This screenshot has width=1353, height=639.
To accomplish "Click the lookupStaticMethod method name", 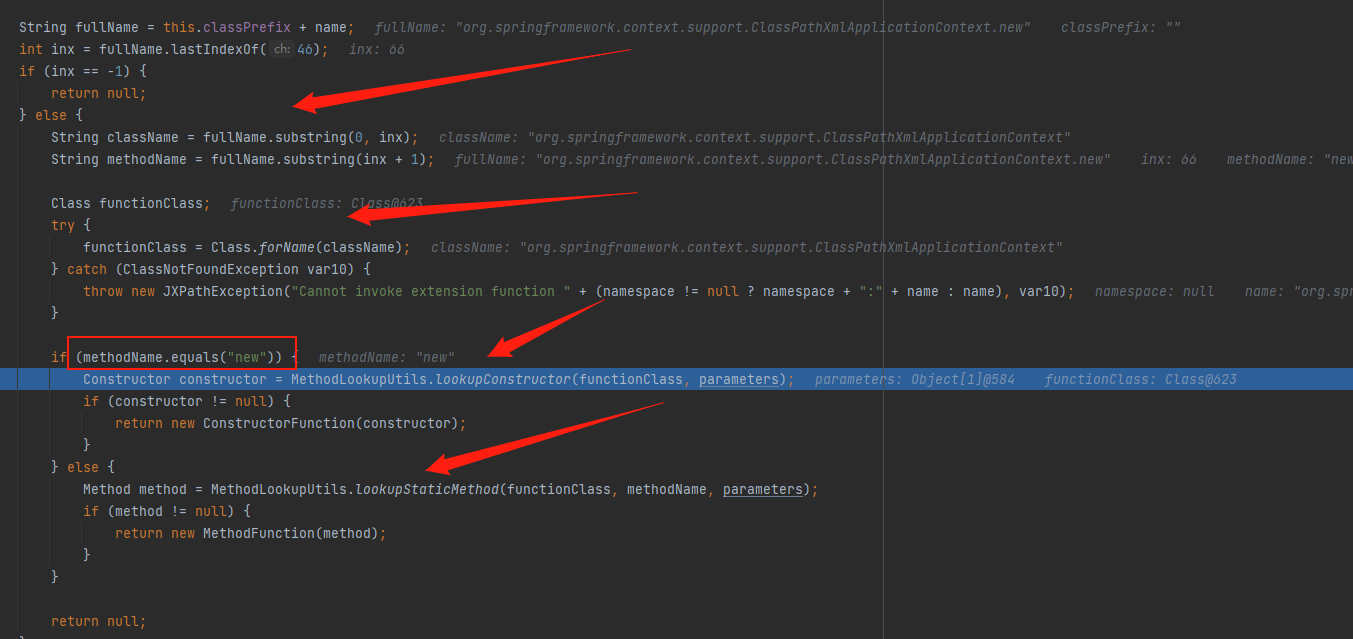I will point(427,489).
